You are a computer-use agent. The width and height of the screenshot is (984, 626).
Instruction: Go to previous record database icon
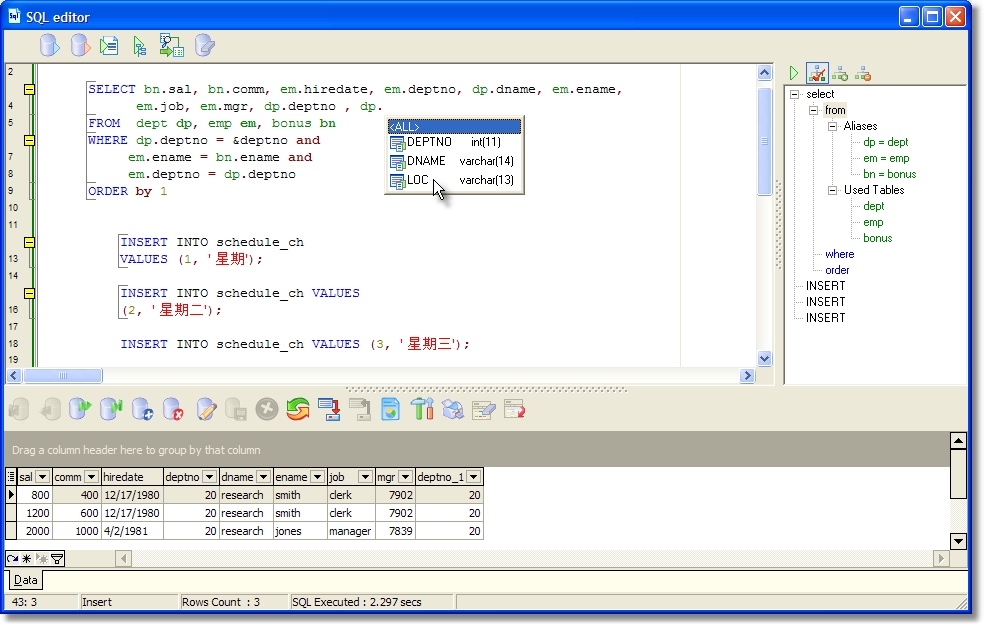point(50,410)
